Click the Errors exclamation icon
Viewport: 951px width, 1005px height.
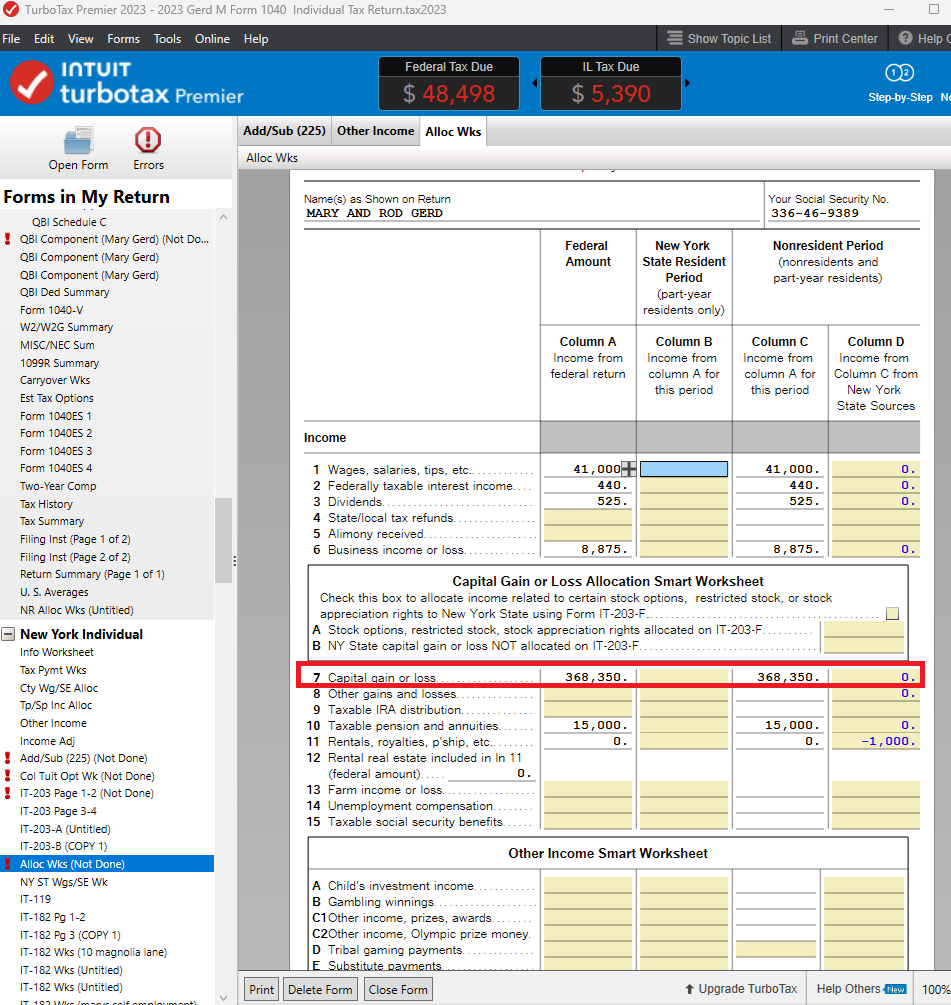(x=148, y=140)
